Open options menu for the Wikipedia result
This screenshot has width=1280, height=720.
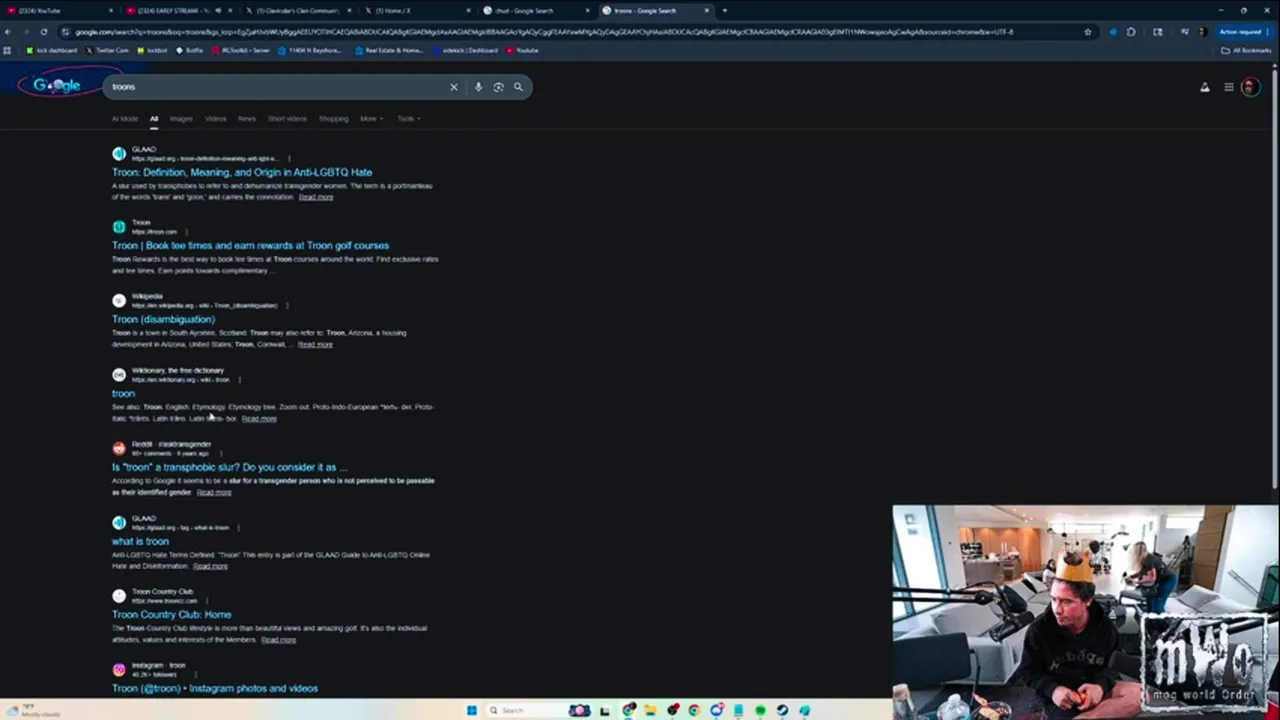click(x=287, y=305)
